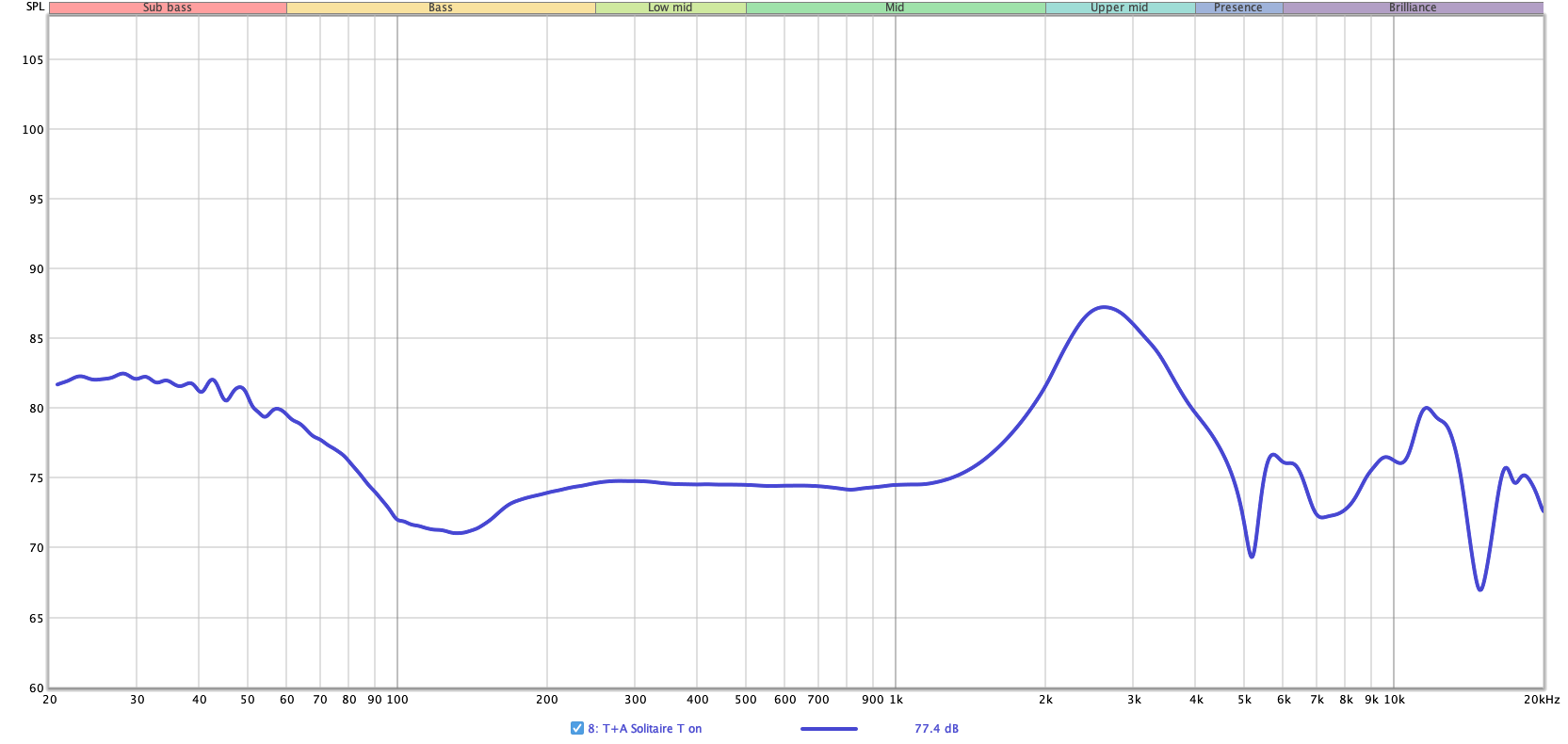Click the Presence band header

tap(1237, 8)
